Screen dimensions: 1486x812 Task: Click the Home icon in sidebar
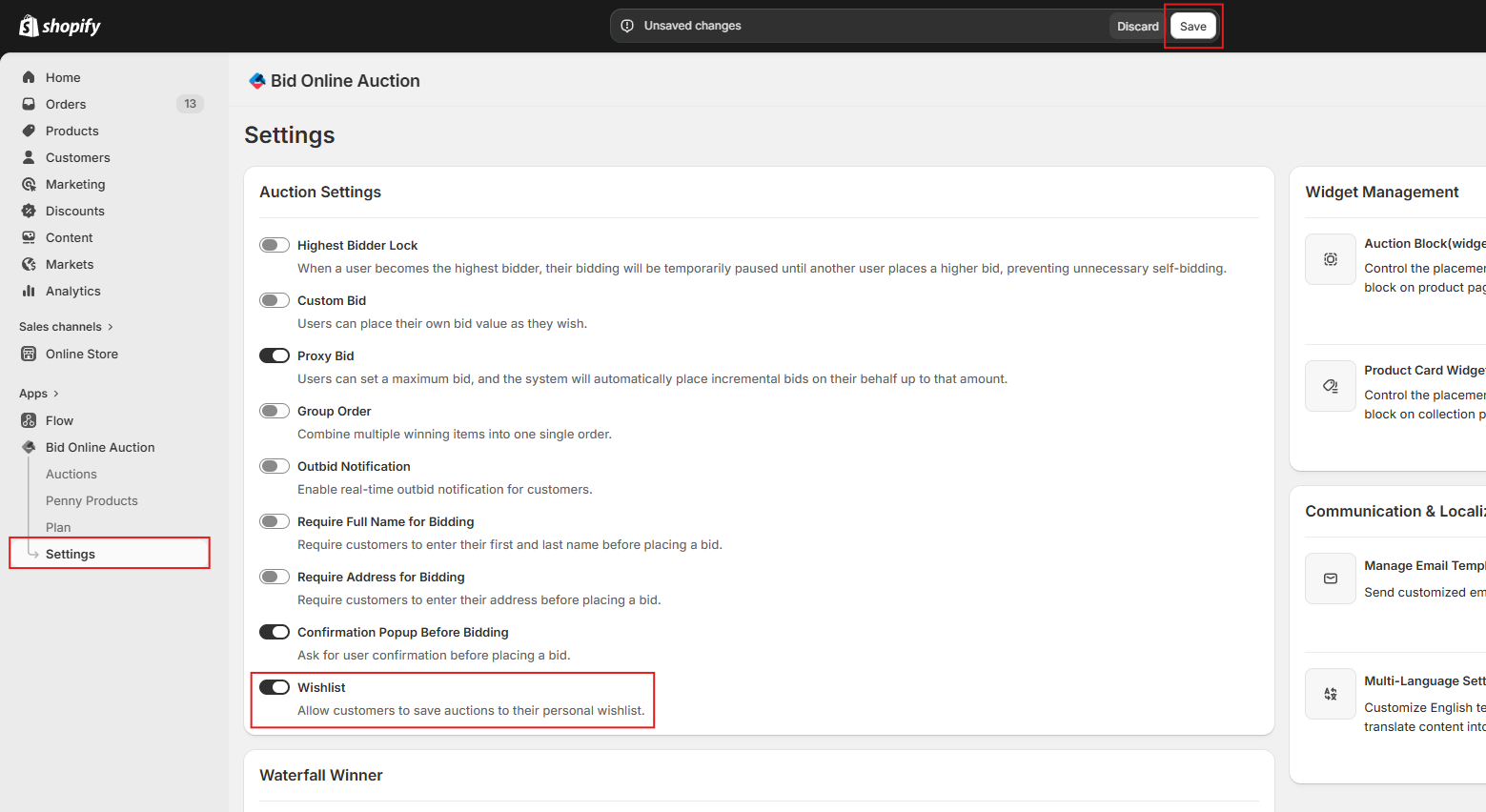click(x=29, y=77)
